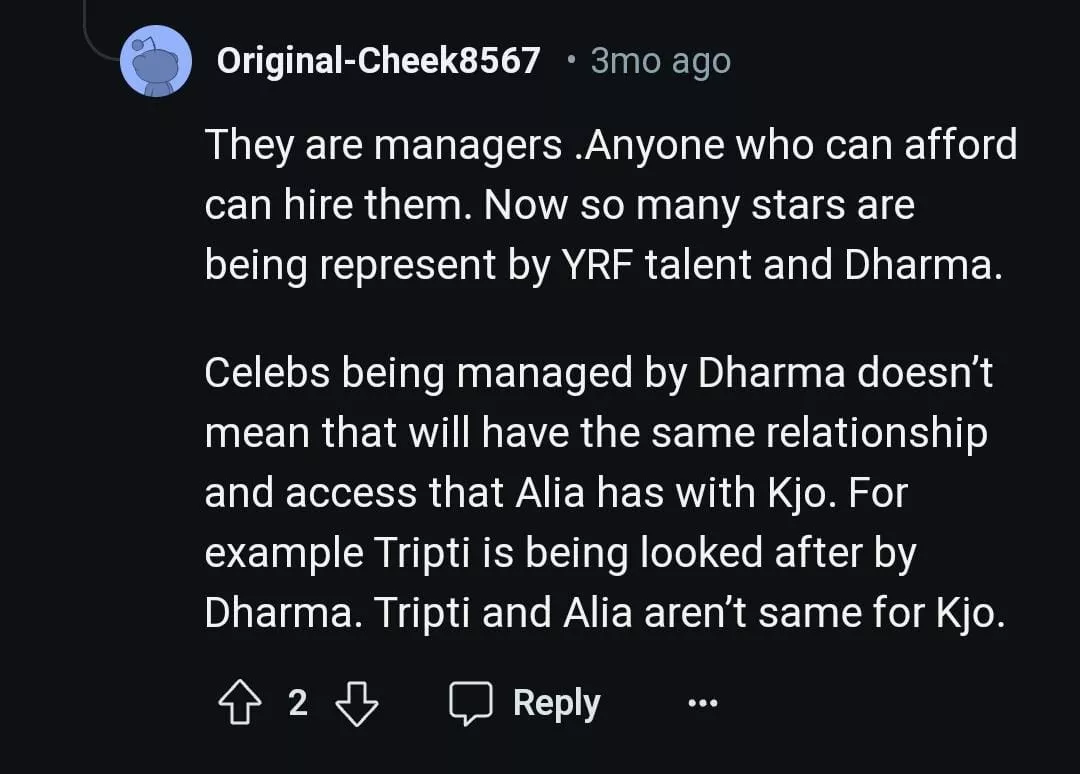Click the Snoo avatar icon
The width and height of the screenshot is (1080, 774).
155,61
